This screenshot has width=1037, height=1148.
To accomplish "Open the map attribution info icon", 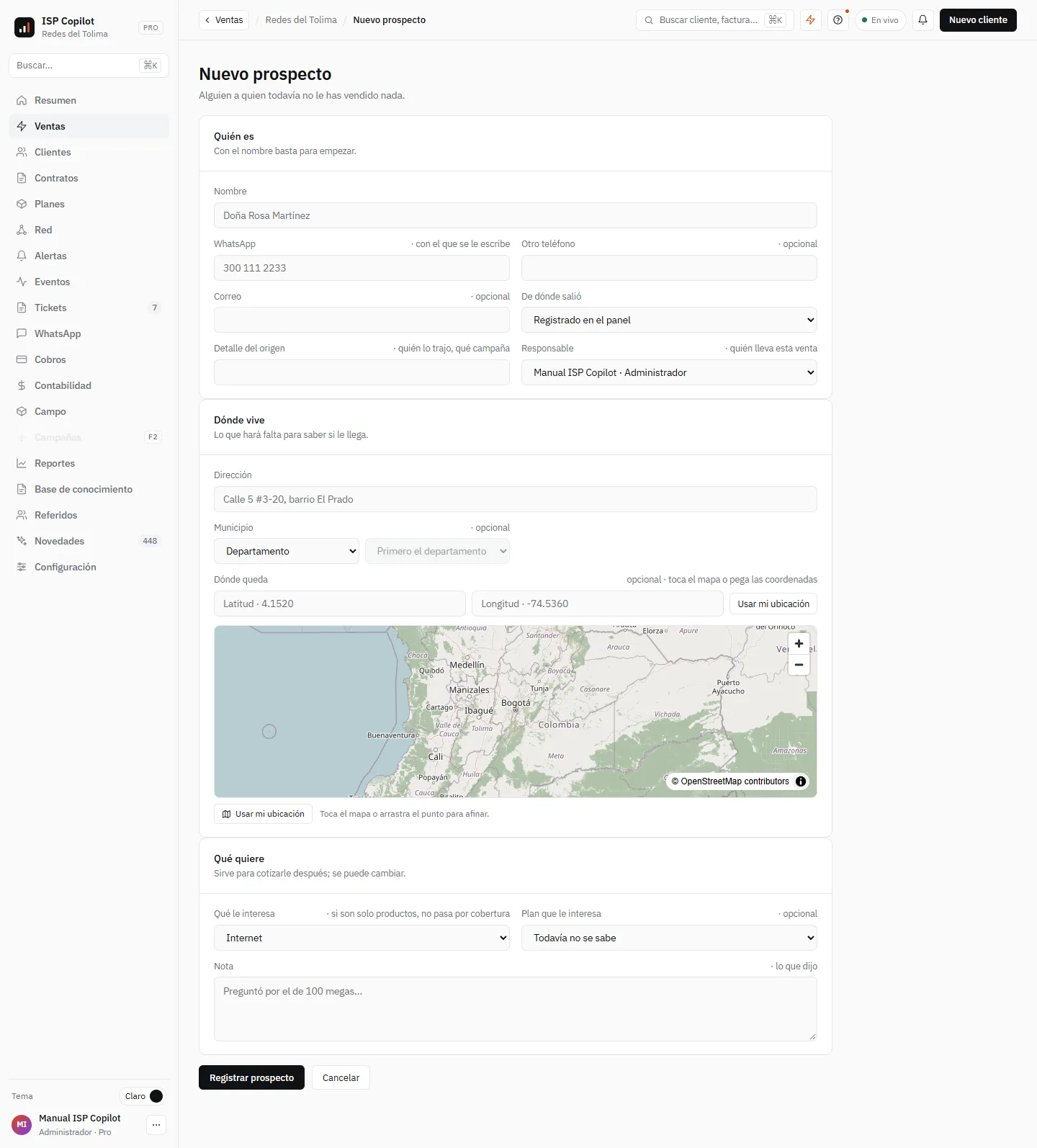I will click(x=801, y=781).
